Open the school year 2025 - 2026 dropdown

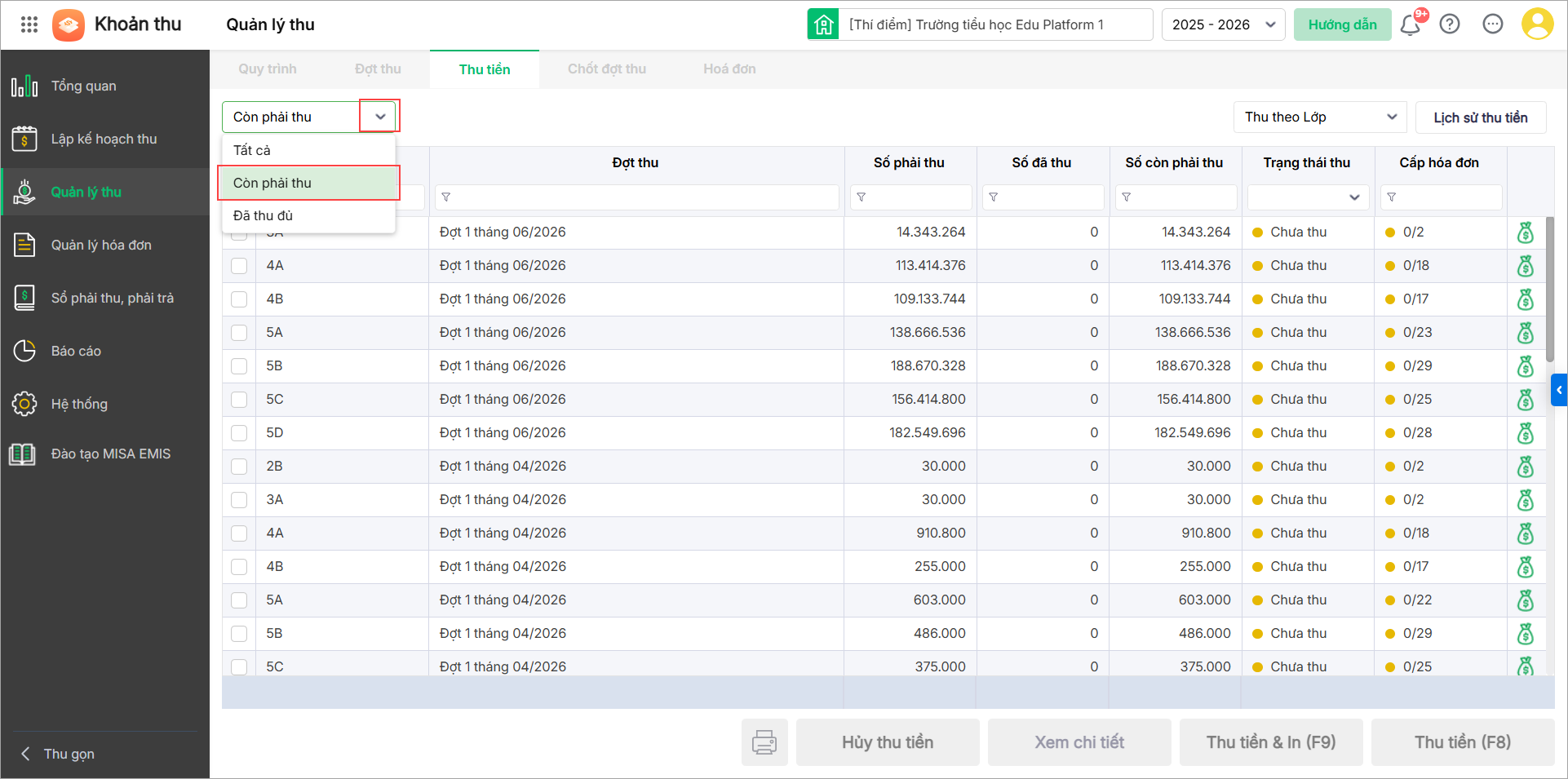1223,24
